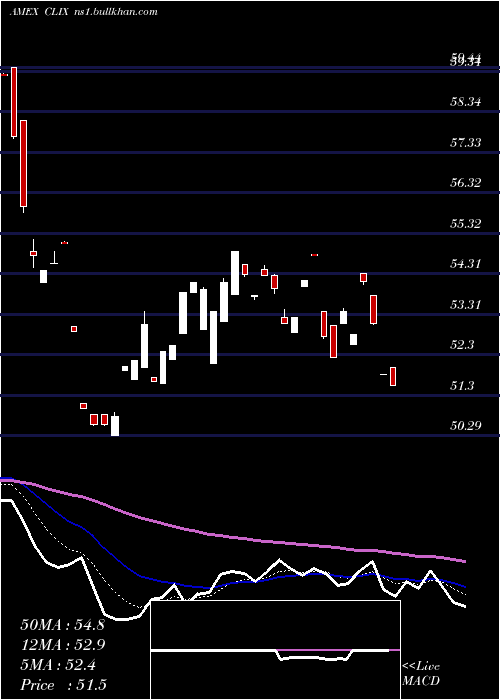500x700 pixels.
Task: Click the white candlestick bottoming at 50.29
Action: (x=115, y=425)
